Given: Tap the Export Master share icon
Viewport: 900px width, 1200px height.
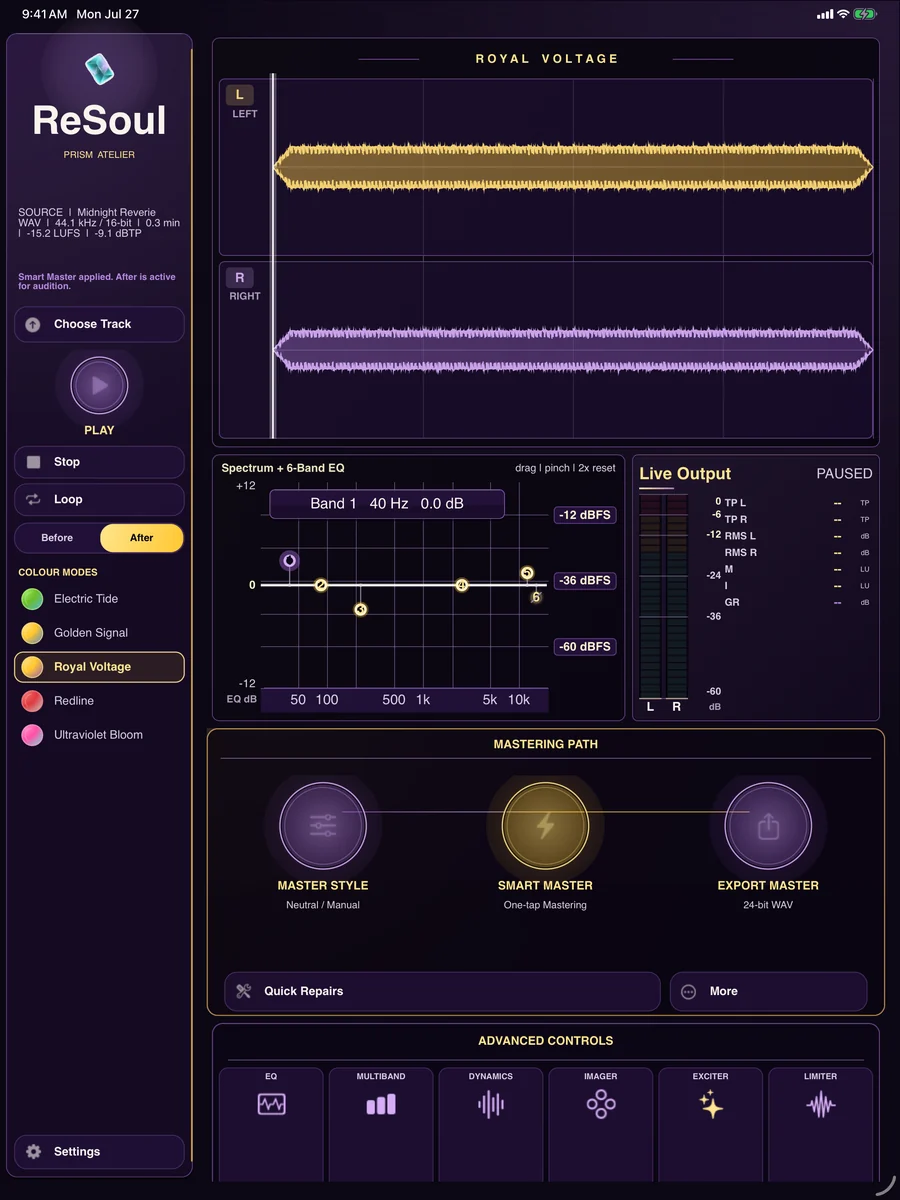Looking at the screenshot, I should (x=768, y=826).
